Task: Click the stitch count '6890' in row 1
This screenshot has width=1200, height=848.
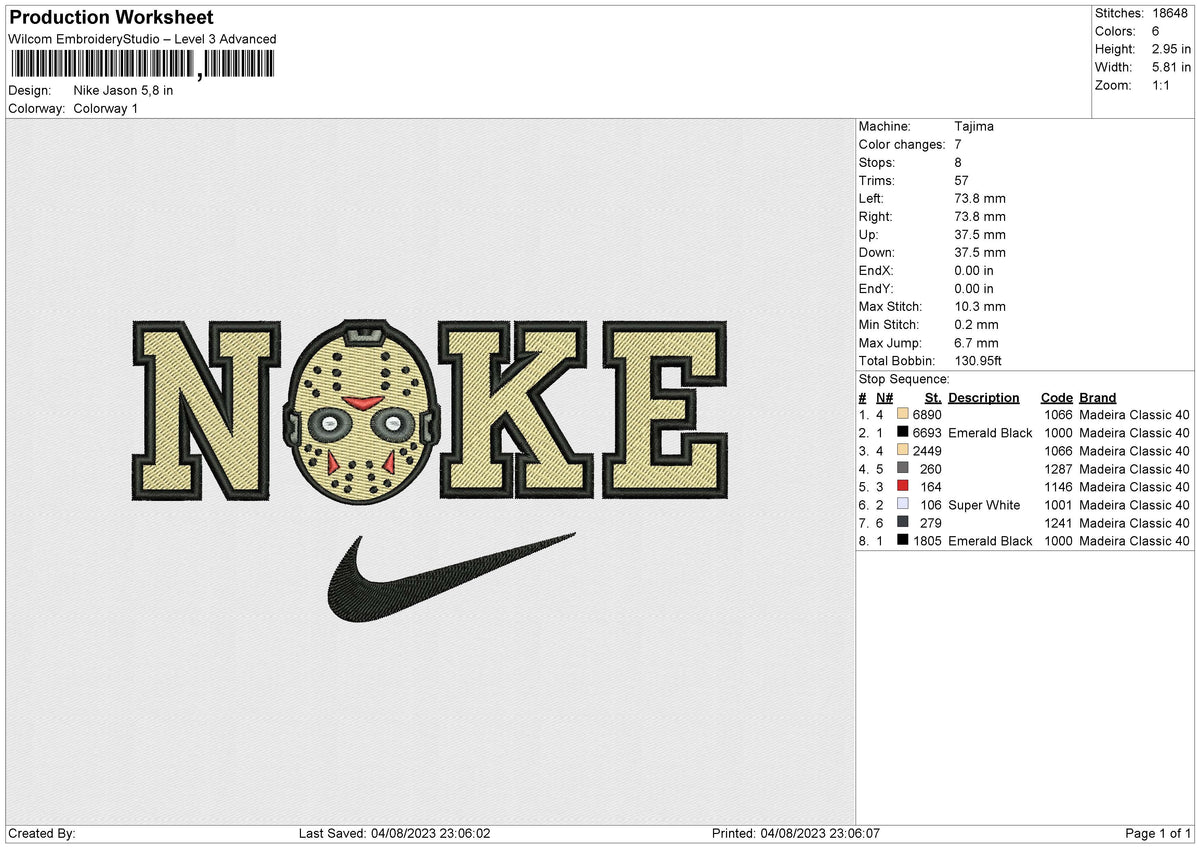Action: click(927, 414)
